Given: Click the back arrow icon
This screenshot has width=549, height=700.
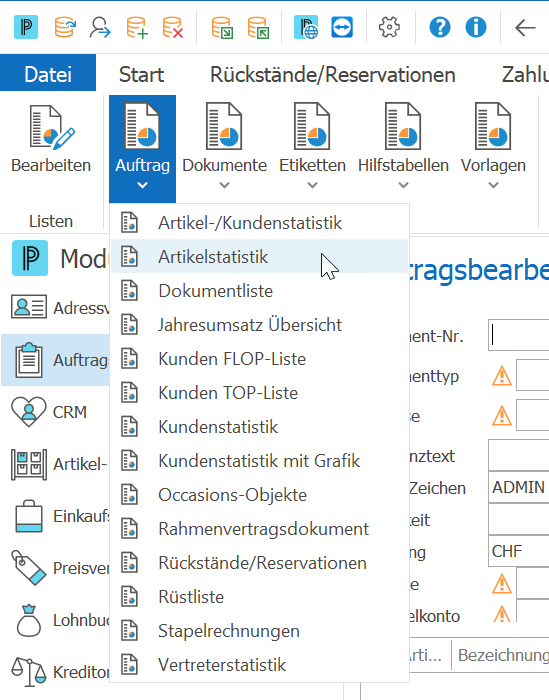Looking at the screenshot, I should click(525, 28).
